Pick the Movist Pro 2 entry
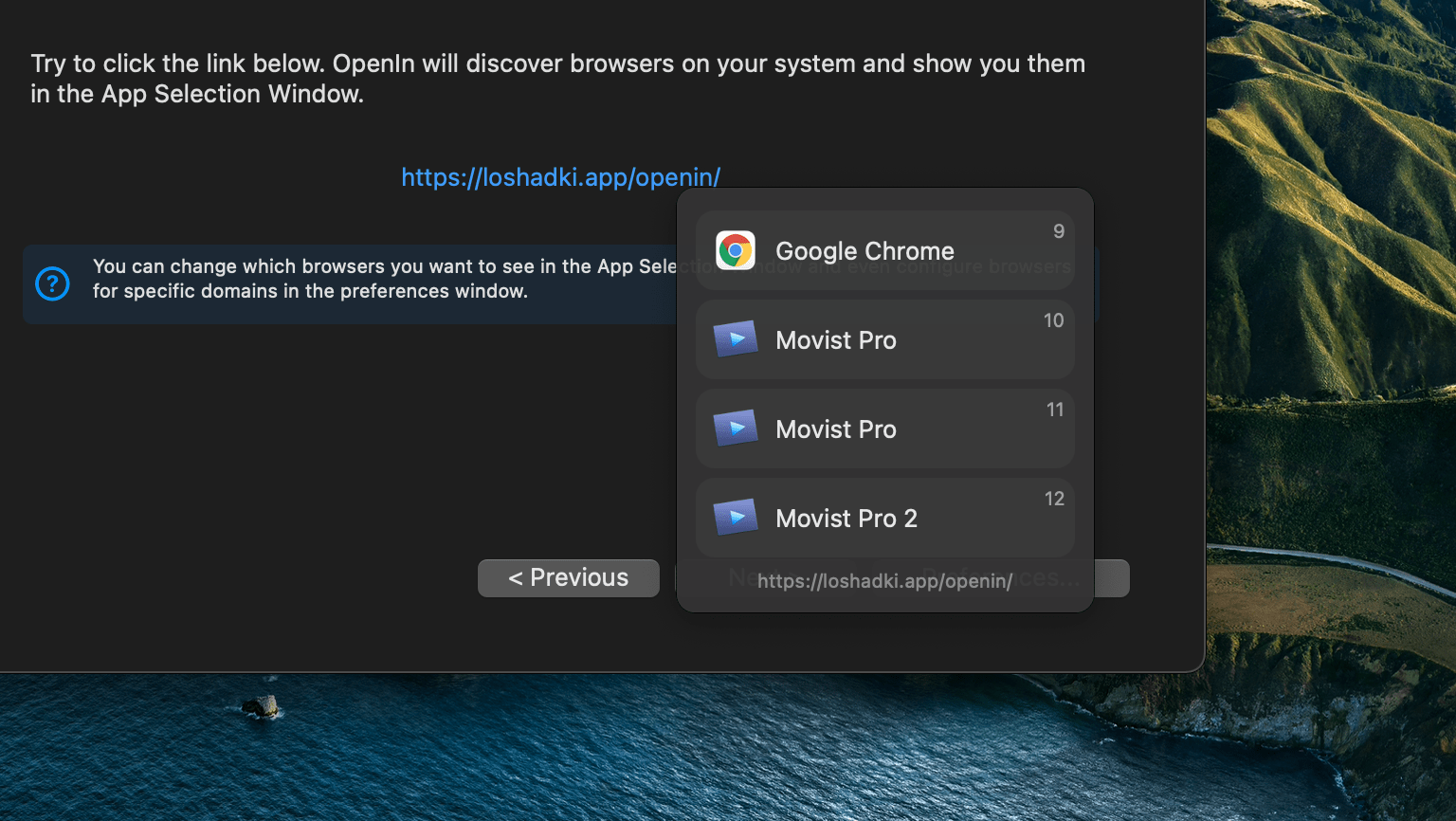Image resolution: width=1456 pixels, height=821 pixels. point(885,518)
